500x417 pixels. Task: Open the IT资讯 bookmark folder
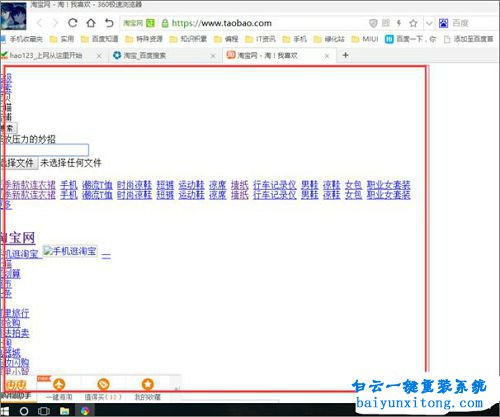[261, 39]
